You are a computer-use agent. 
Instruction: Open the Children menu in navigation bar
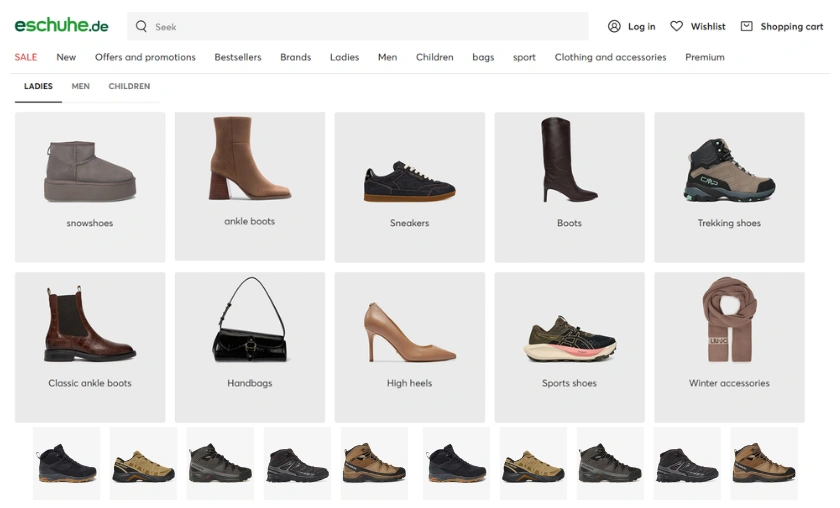[x=434, y=57]
